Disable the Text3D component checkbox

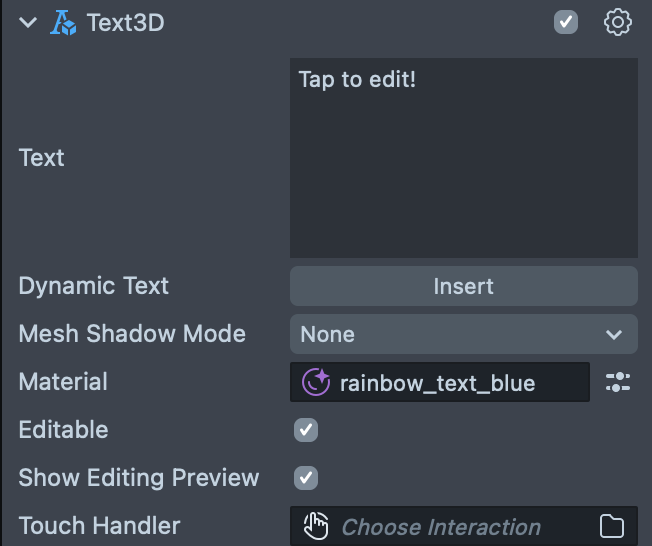566,22
